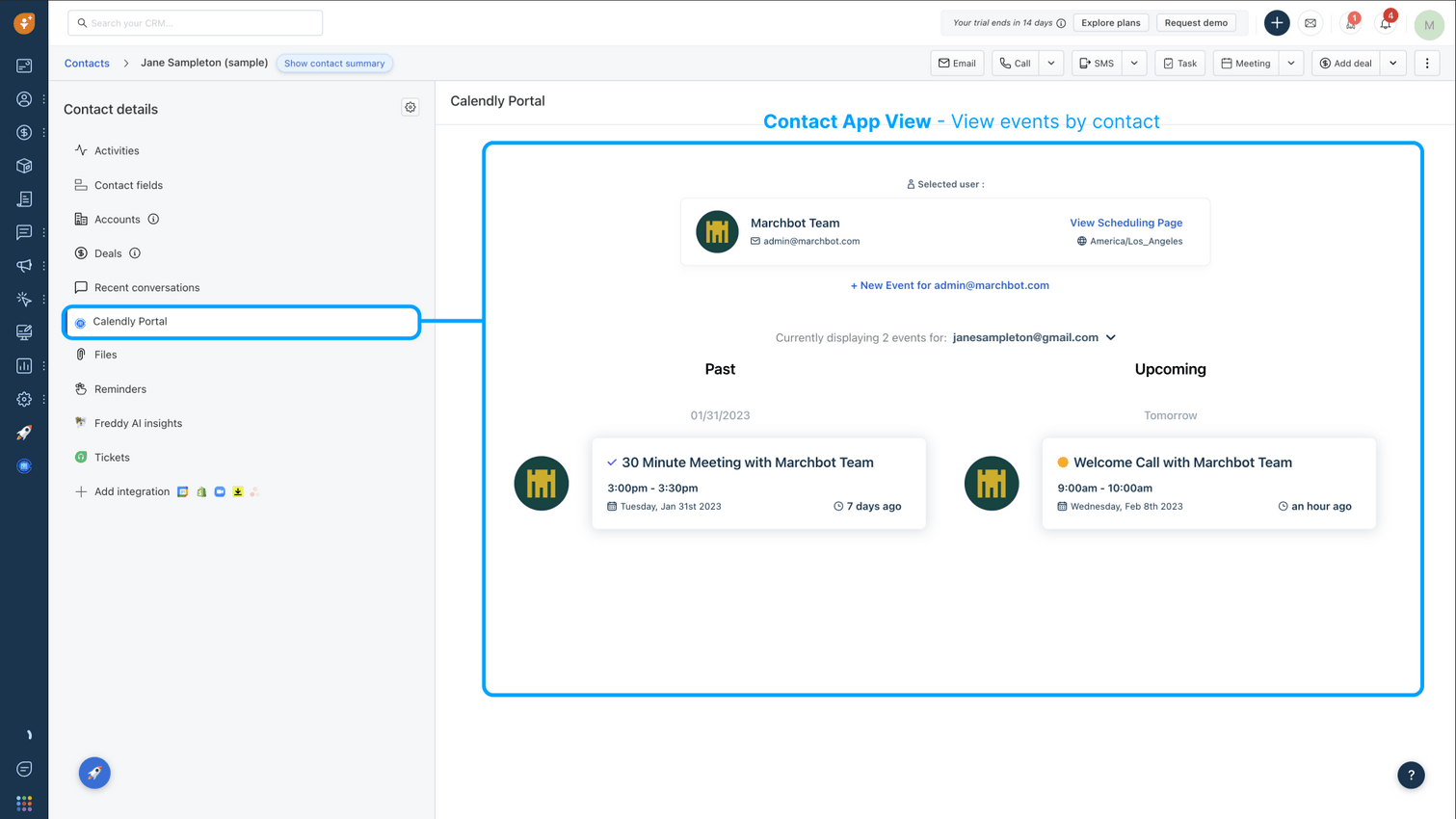Expand the Call button dropdown arrow
Viewport: 1456px width, 819px height.
[x=1050, y=63]
